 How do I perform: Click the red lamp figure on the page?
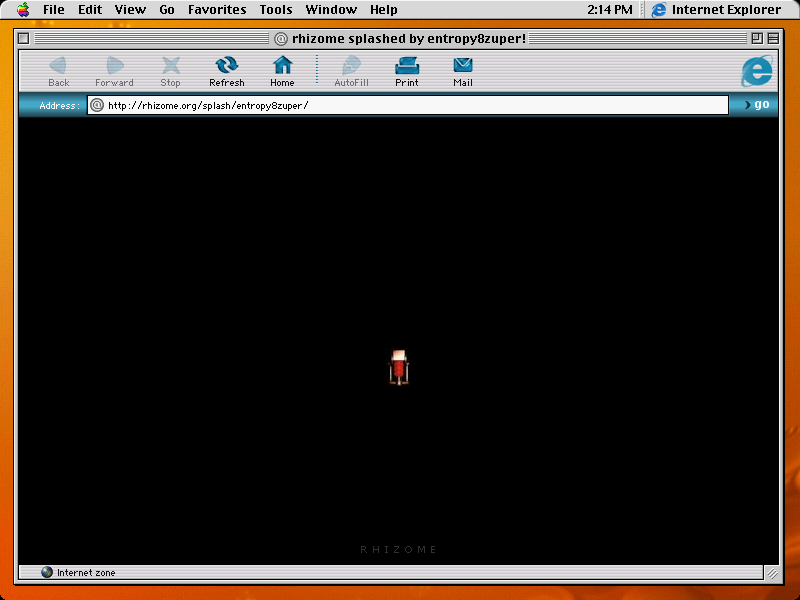pyautogui.click(x=399, y=367)
